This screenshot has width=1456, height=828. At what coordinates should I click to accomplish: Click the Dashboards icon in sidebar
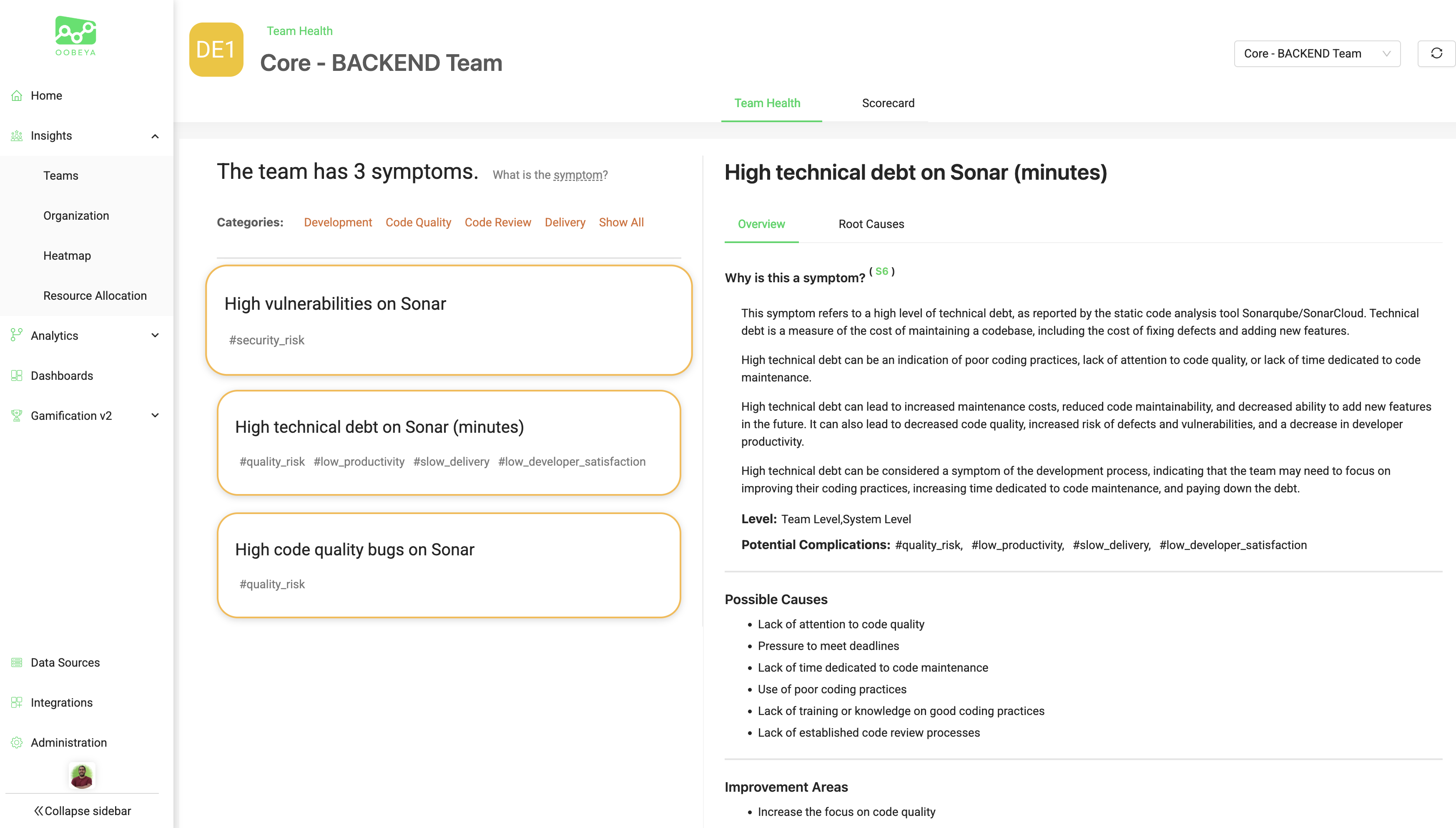pyautogui.click(x=17, y=376)
